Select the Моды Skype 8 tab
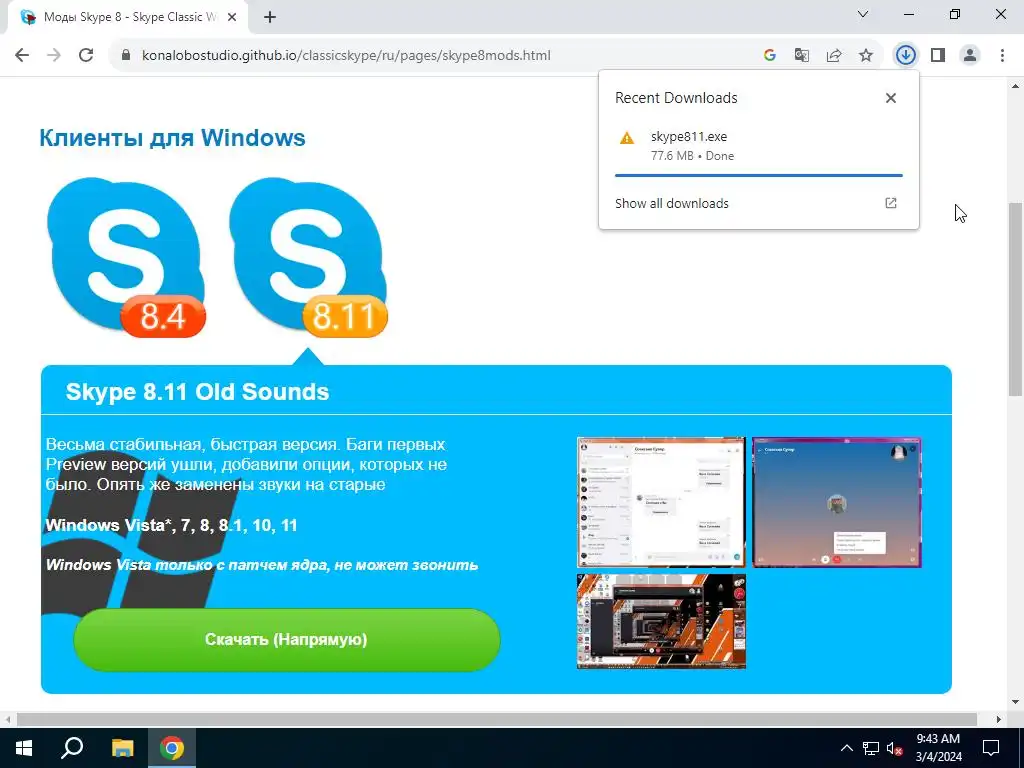Viewport: 1024px width, 768px height. [127, 18]
